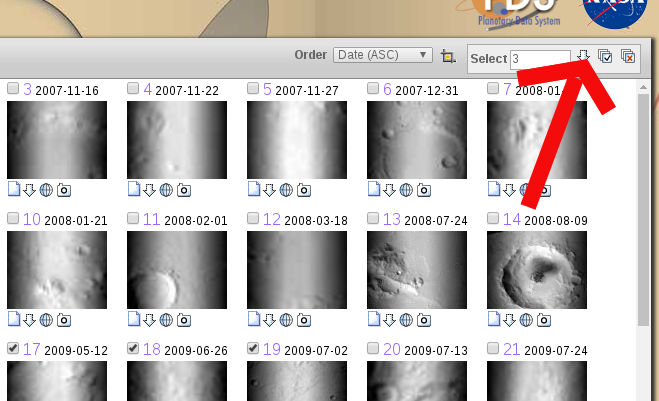Open the thumbnail dated 2008-02-01
659x401 pixels.
(177, 270)
